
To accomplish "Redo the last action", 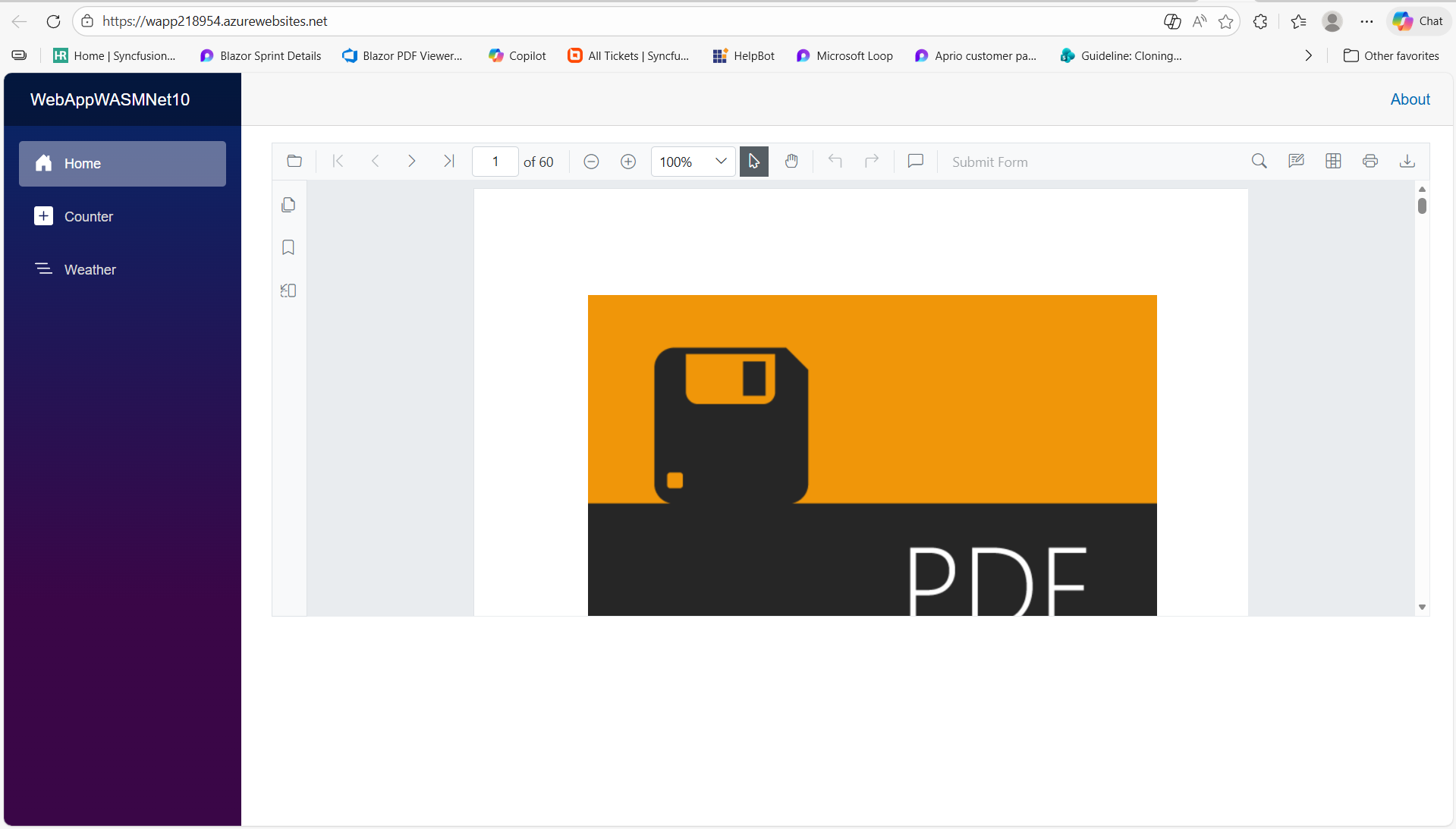I will tap(872, 162).
